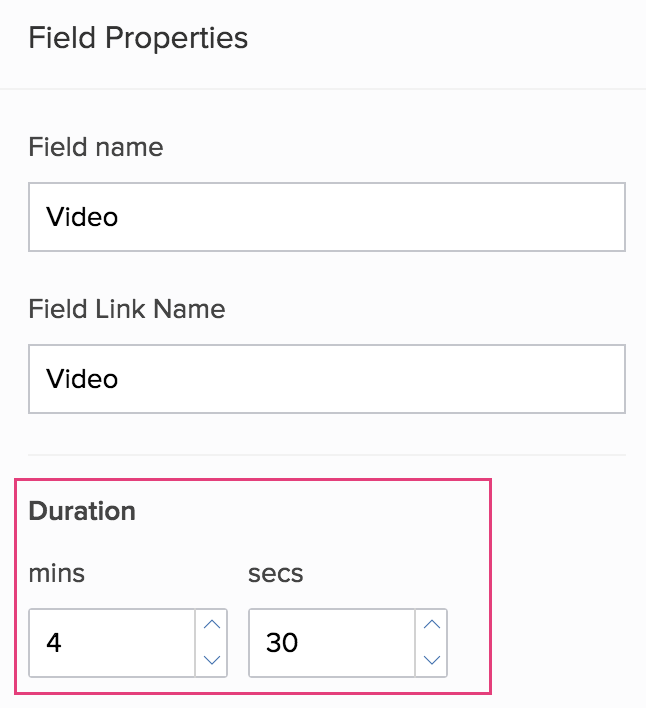Click the 'Field Link Name' label
Screen dimensions: 646x708
click(x=127, y=310)
